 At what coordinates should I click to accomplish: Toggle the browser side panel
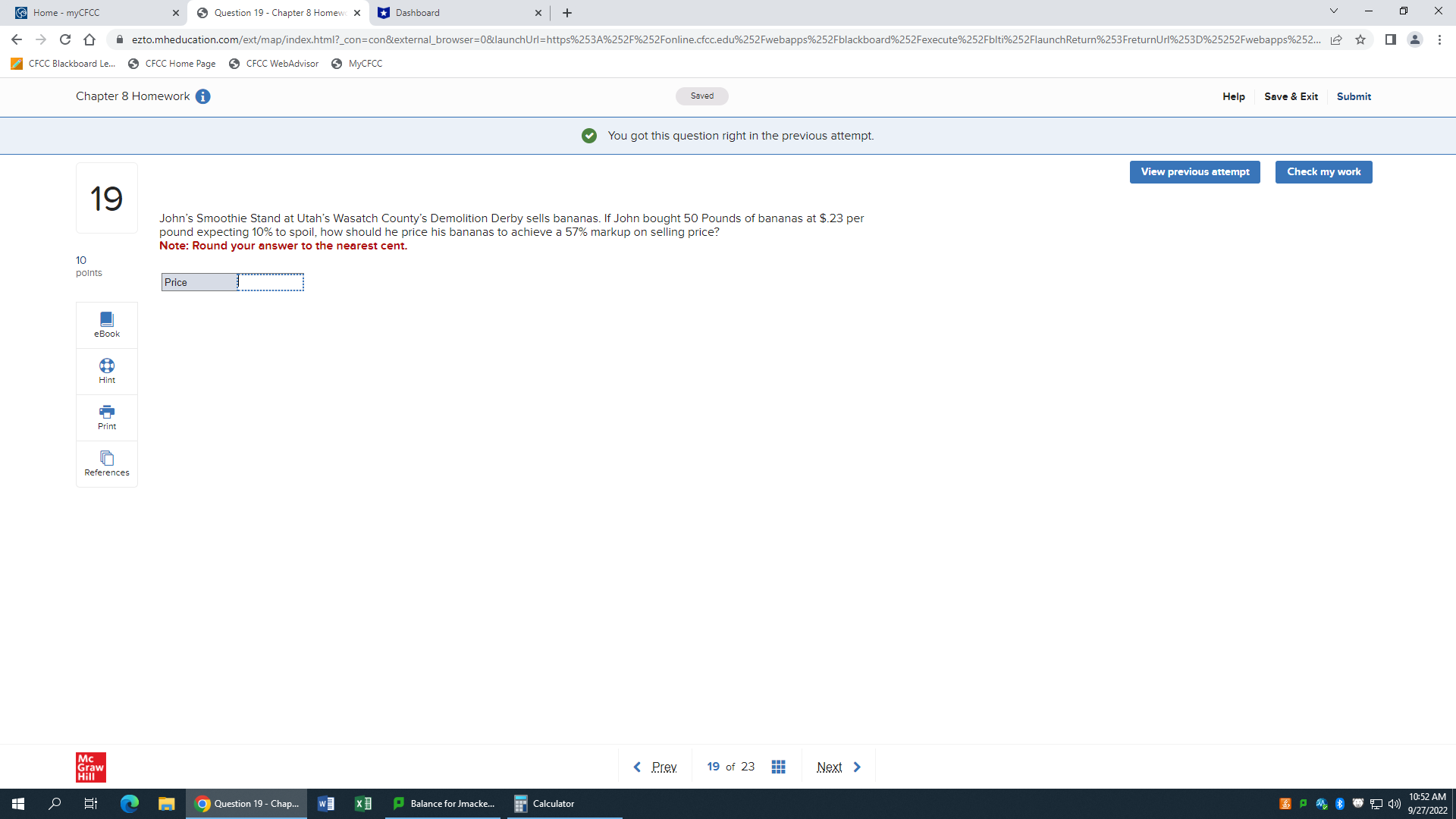[x=1390, y=39]
